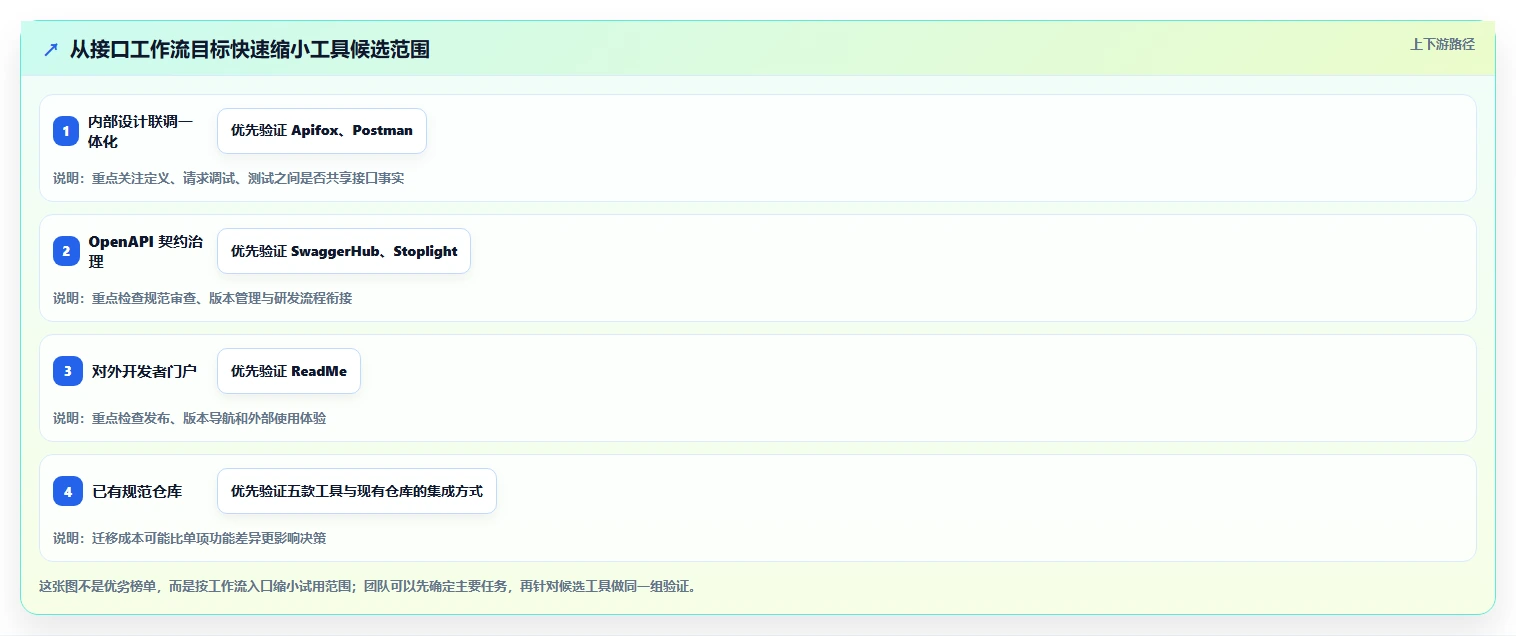This screenshot has width=1516, height=636.
Task: Select the OpenAPI 契约治理 label
Action: pos(145,251)
